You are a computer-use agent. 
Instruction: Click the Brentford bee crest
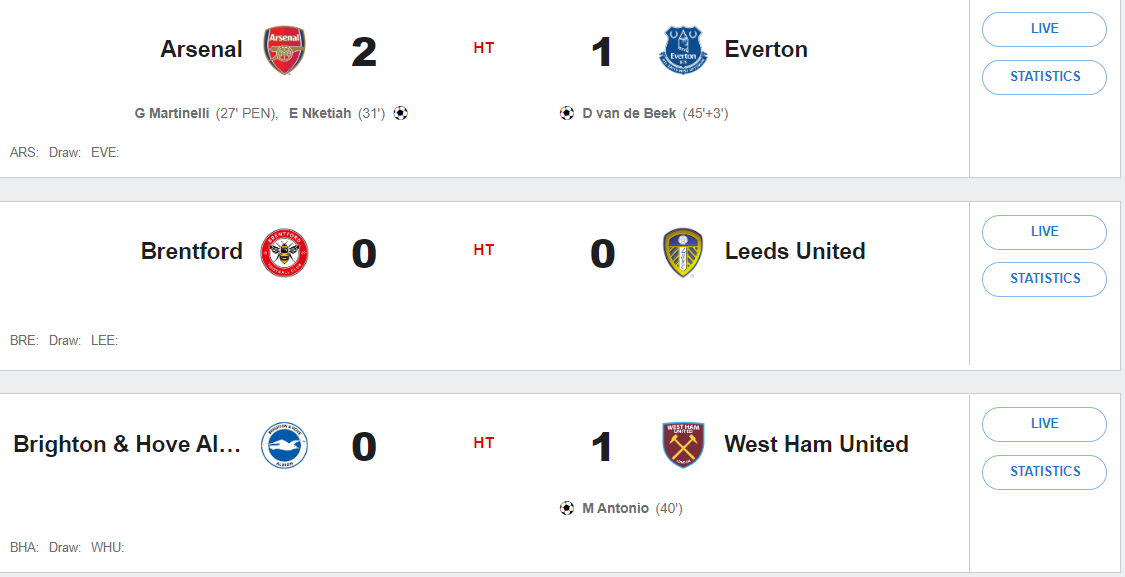coord(284,252)
